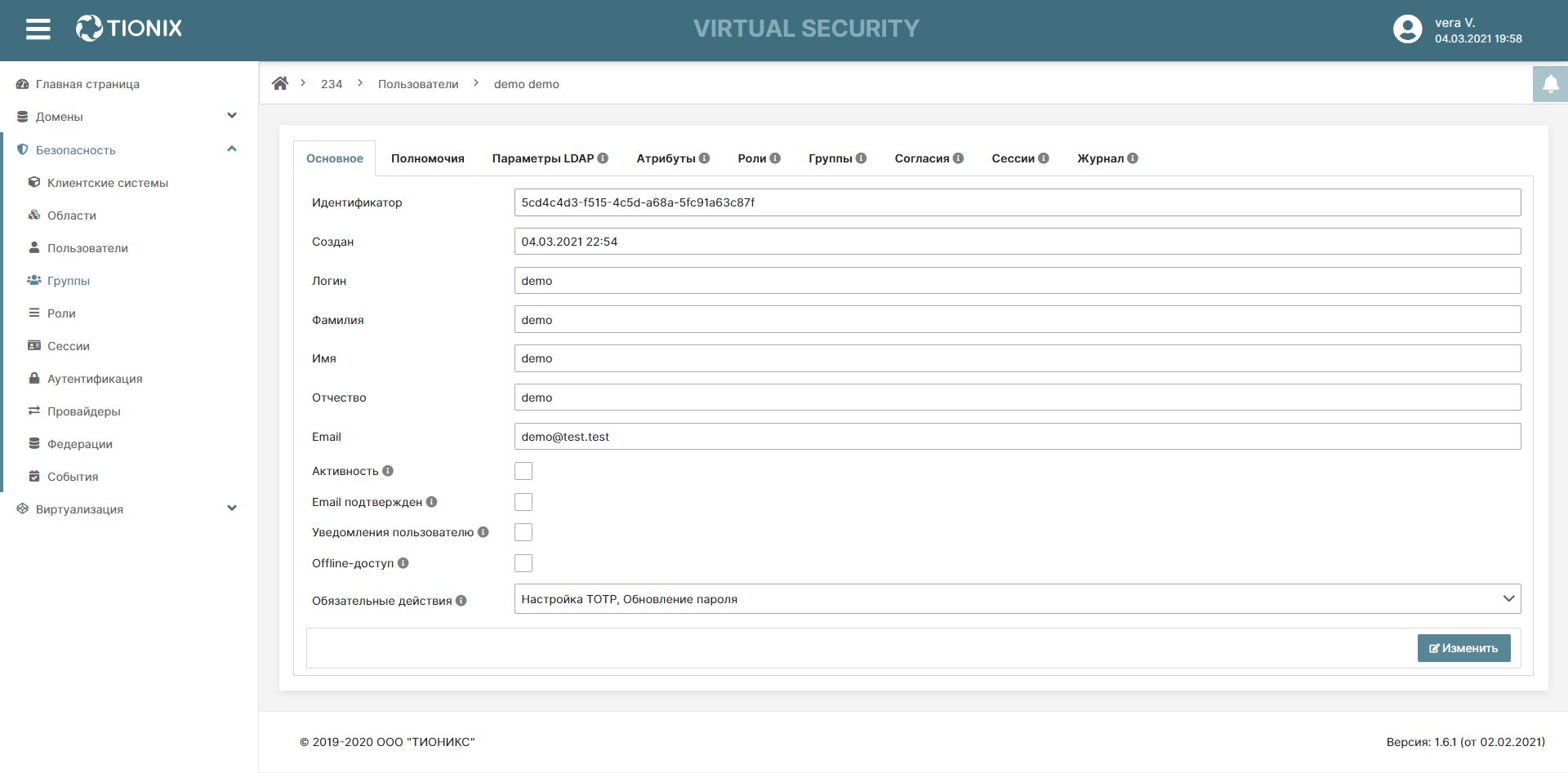1568x773 pixels.
Task: Open the Обязательные действия dropdown
Action: tap(1018, 598)
